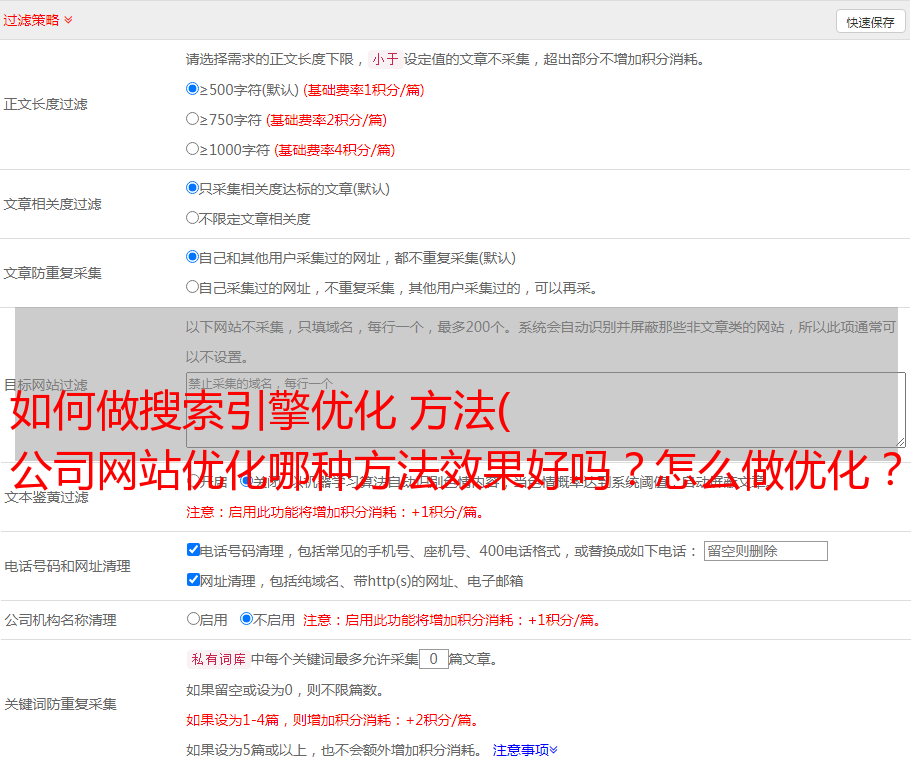Pick the ≥1000字符 length radio
The height and width of the screenshot is (768, 912).
(x=193, y=149)
